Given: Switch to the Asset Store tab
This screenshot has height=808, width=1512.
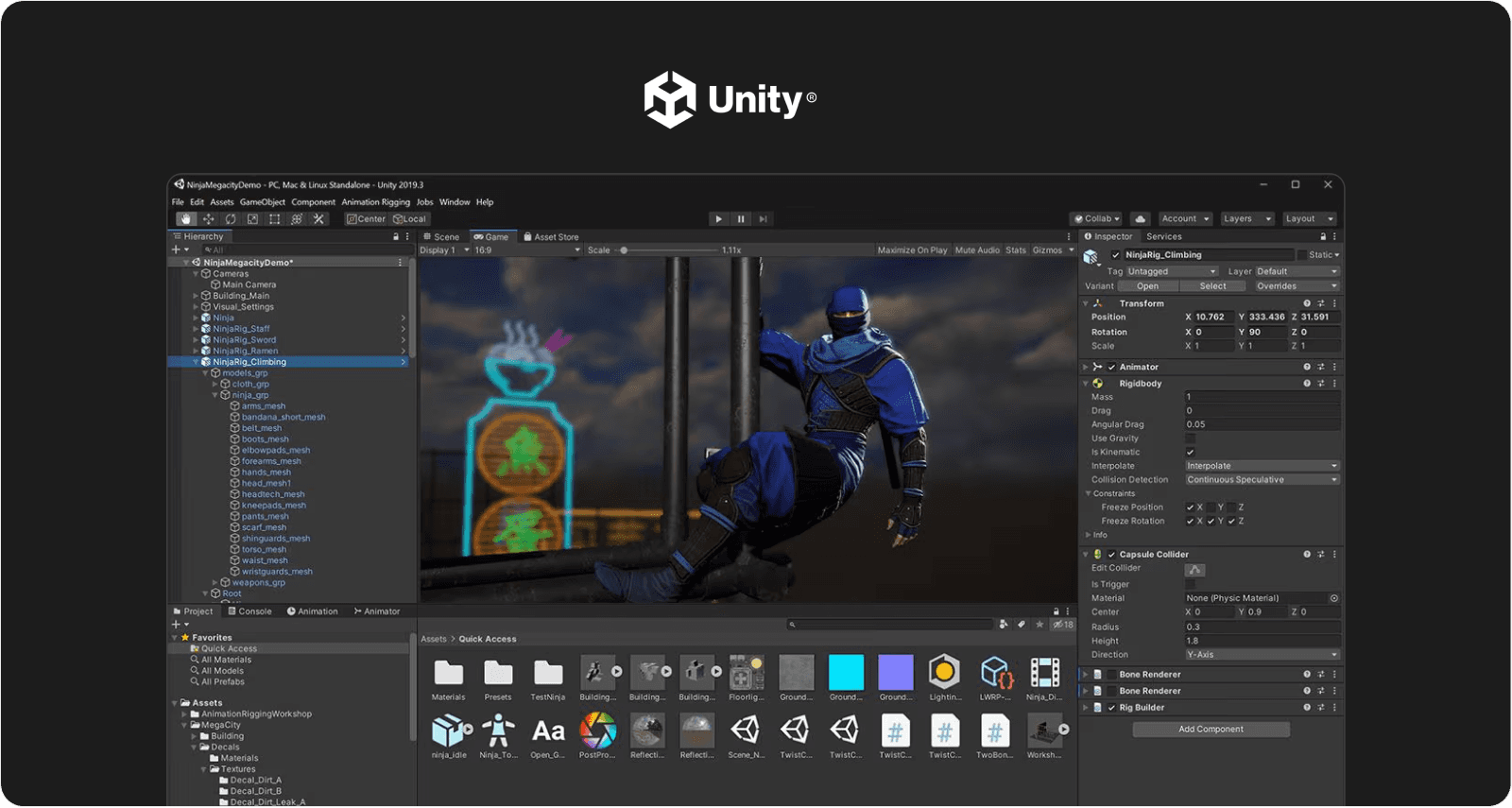Looking at the screenshot, I should click(x=551, y=237).
